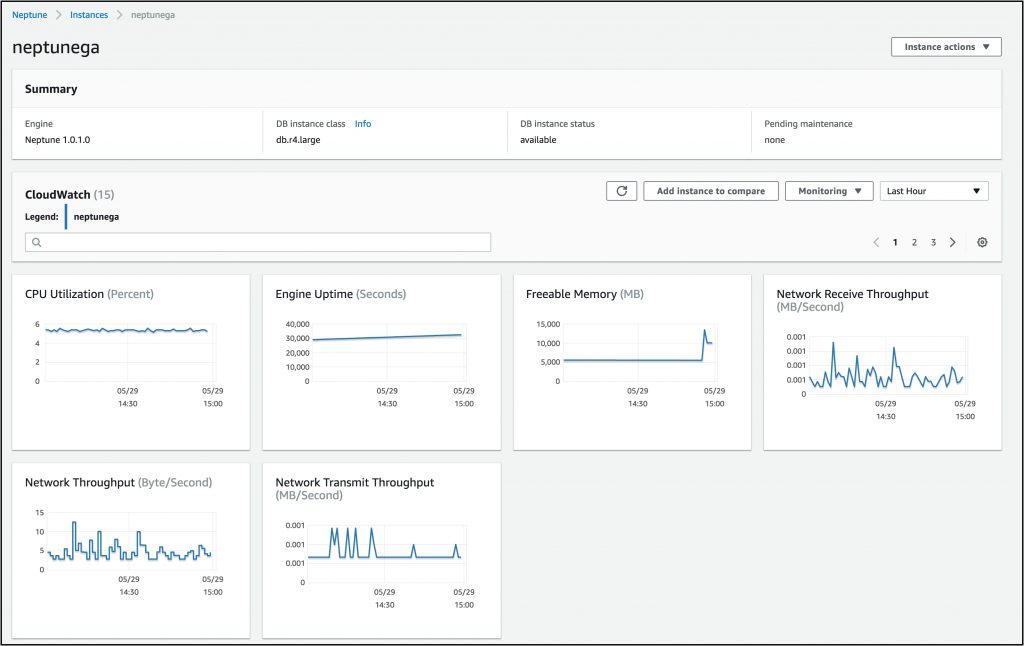The height and width of the screenshot is (646, 1024).
Task: Refresh the CloudWatch metrics
Action: (621, 191)
